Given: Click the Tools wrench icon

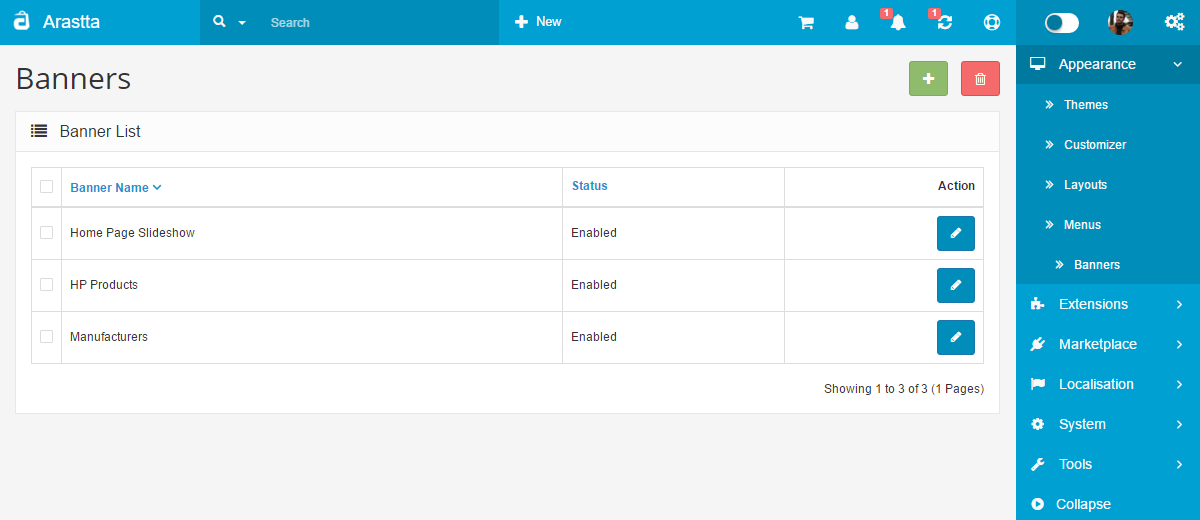Looking at the screenshot, I should click(x=1038, y=464).
